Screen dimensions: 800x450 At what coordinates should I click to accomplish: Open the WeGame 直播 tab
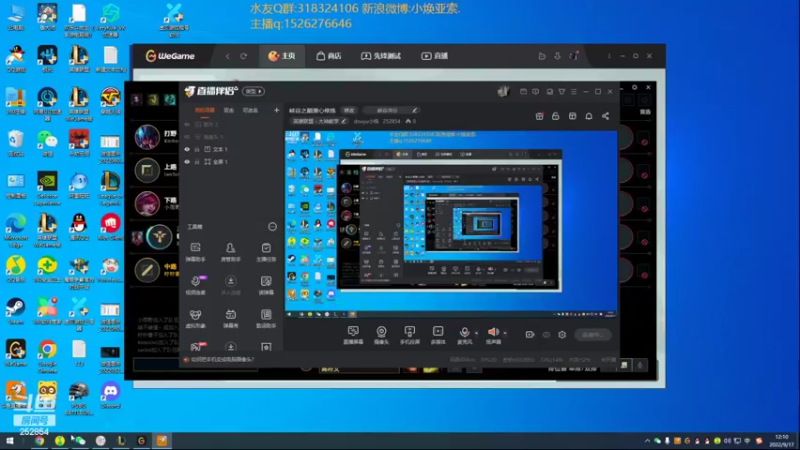pyautogui.click(x=435, y=56)
